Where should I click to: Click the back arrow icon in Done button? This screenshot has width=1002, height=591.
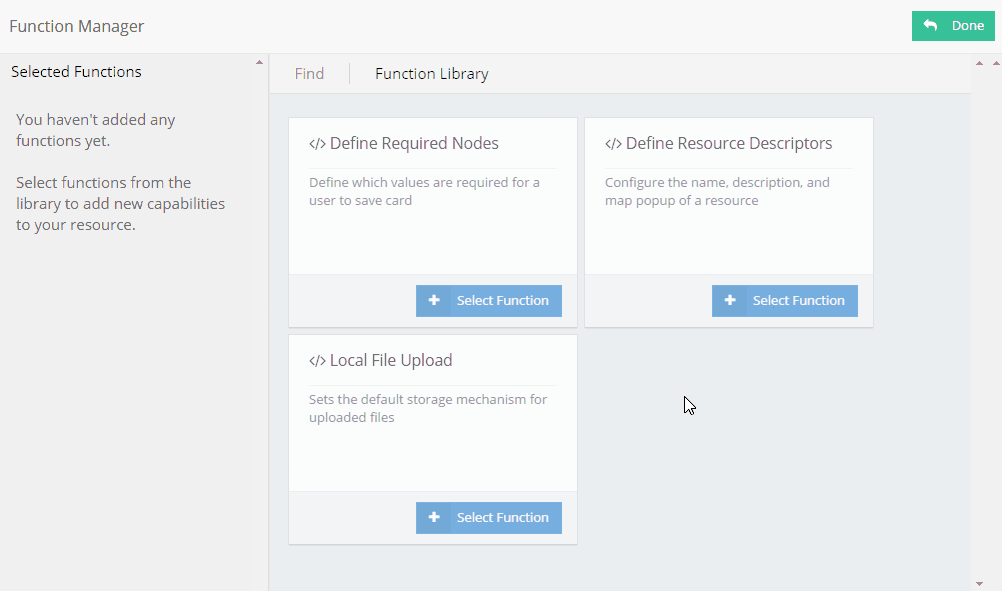(x=931, y=26)
